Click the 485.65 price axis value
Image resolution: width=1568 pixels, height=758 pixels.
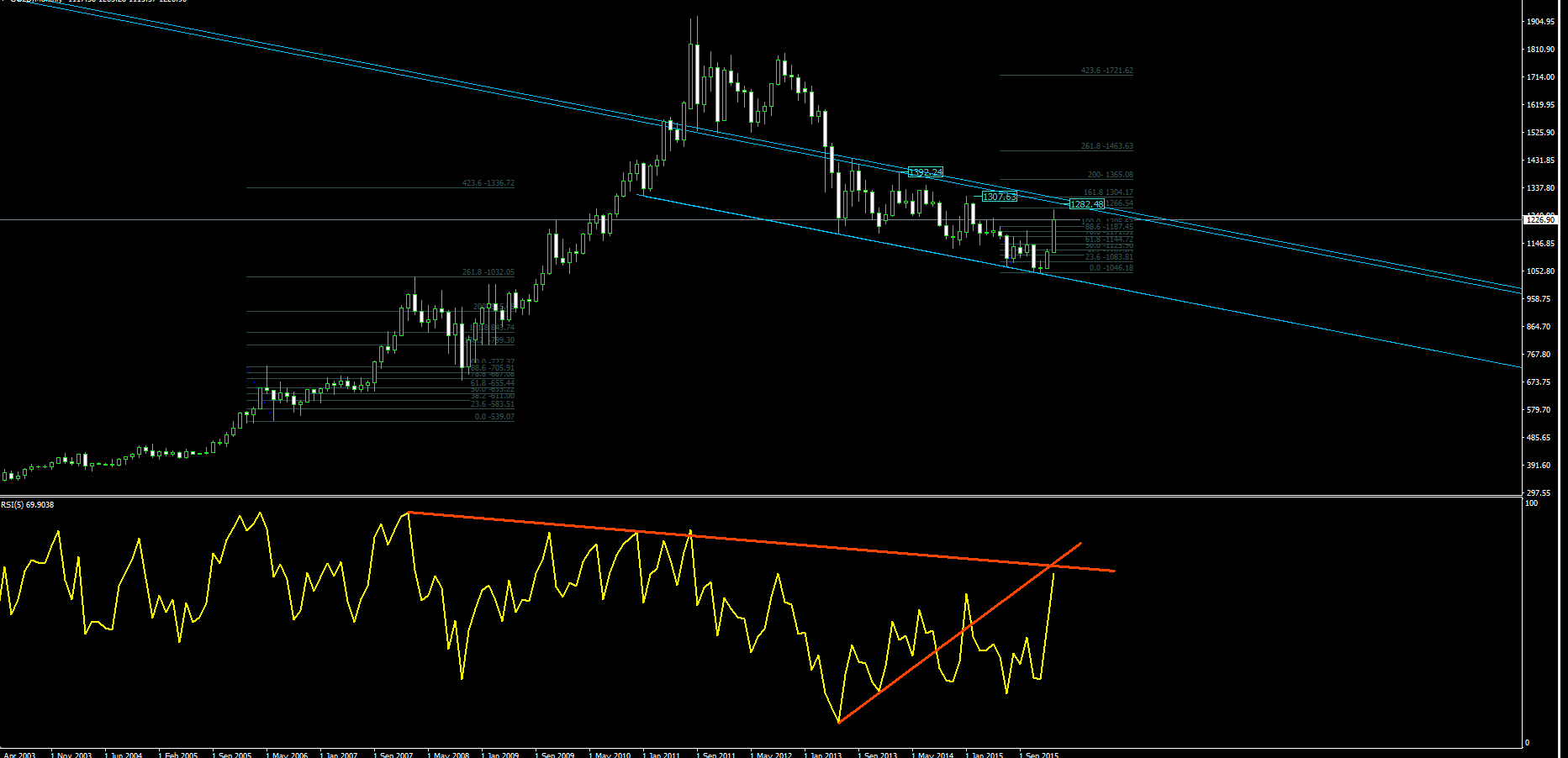[x=1539, y=438]
